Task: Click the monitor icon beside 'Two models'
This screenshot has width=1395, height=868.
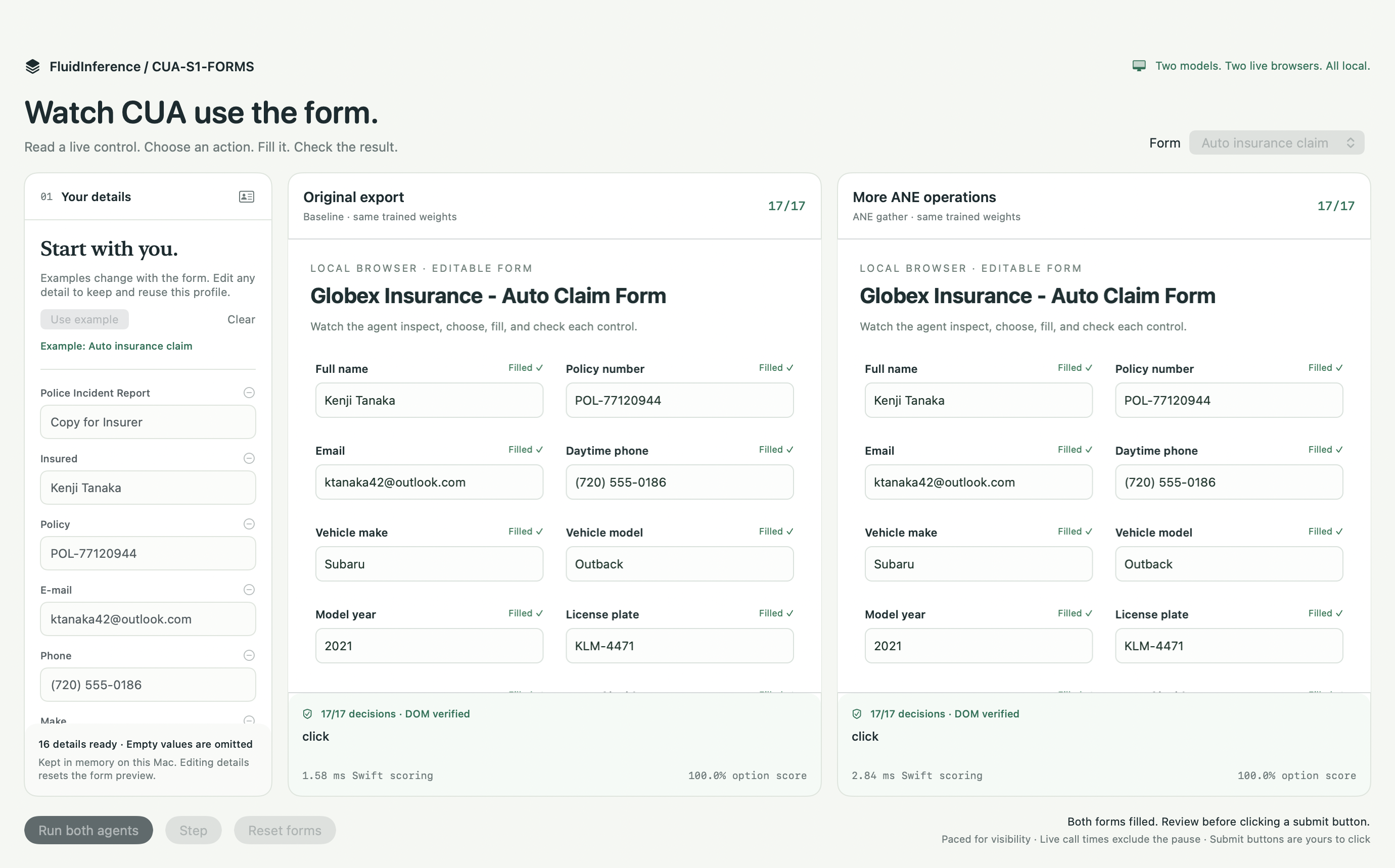Action: click(1139, 66)
